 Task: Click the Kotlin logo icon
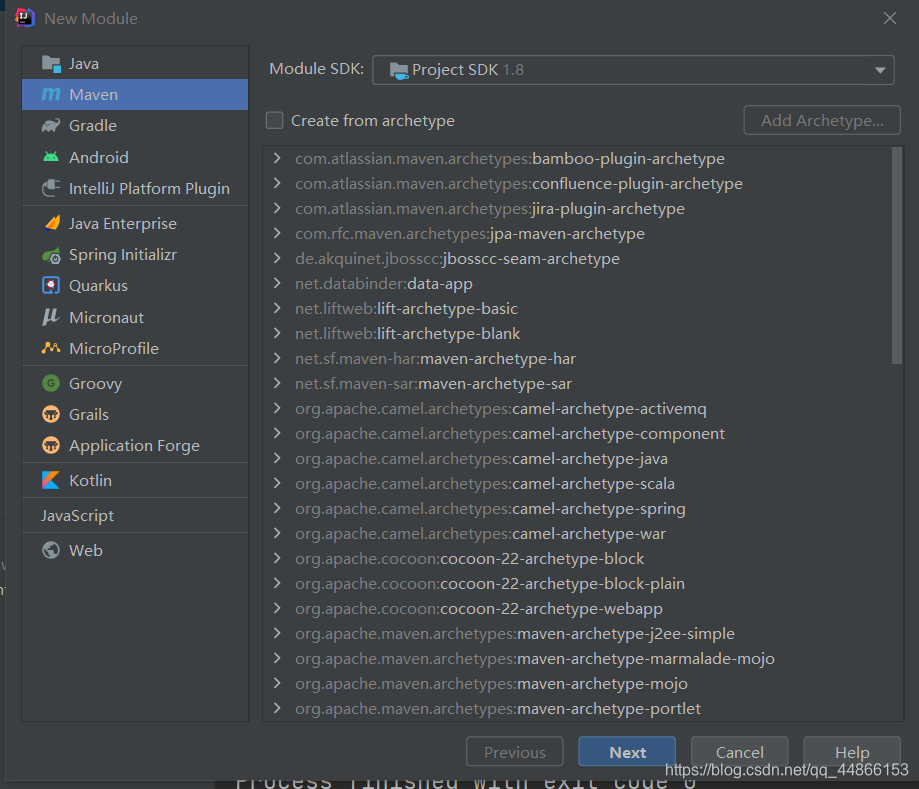coord(51,480)
